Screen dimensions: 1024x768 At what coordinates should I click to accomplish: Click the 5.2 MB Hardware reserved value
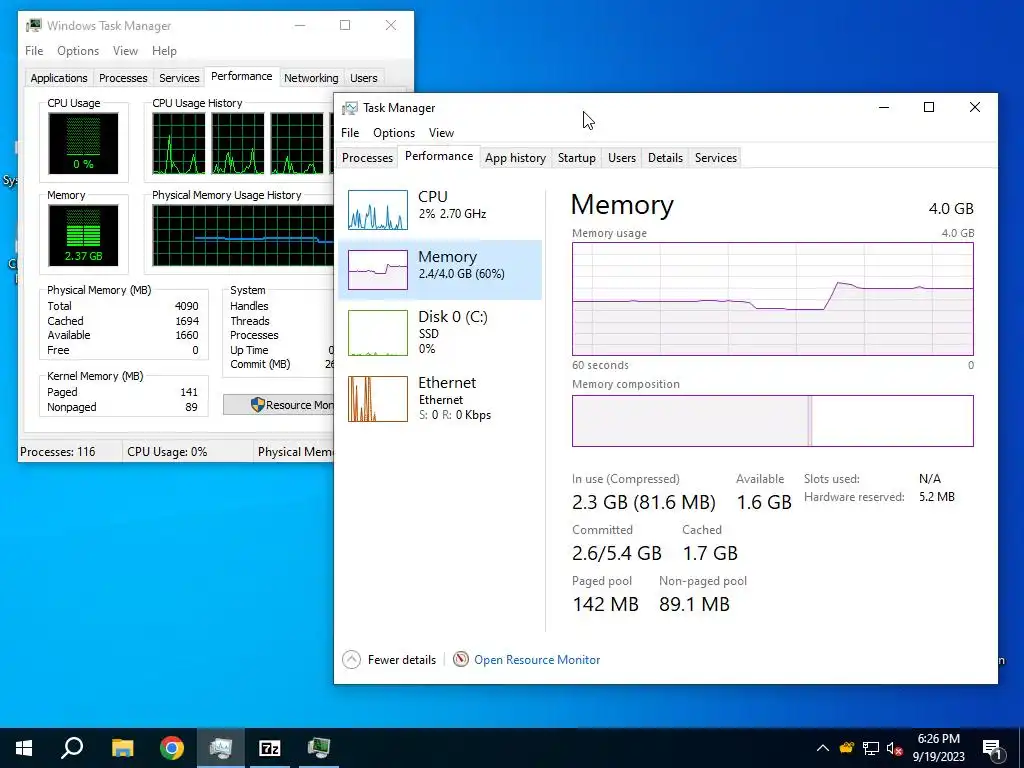click(x=936, y=497)
